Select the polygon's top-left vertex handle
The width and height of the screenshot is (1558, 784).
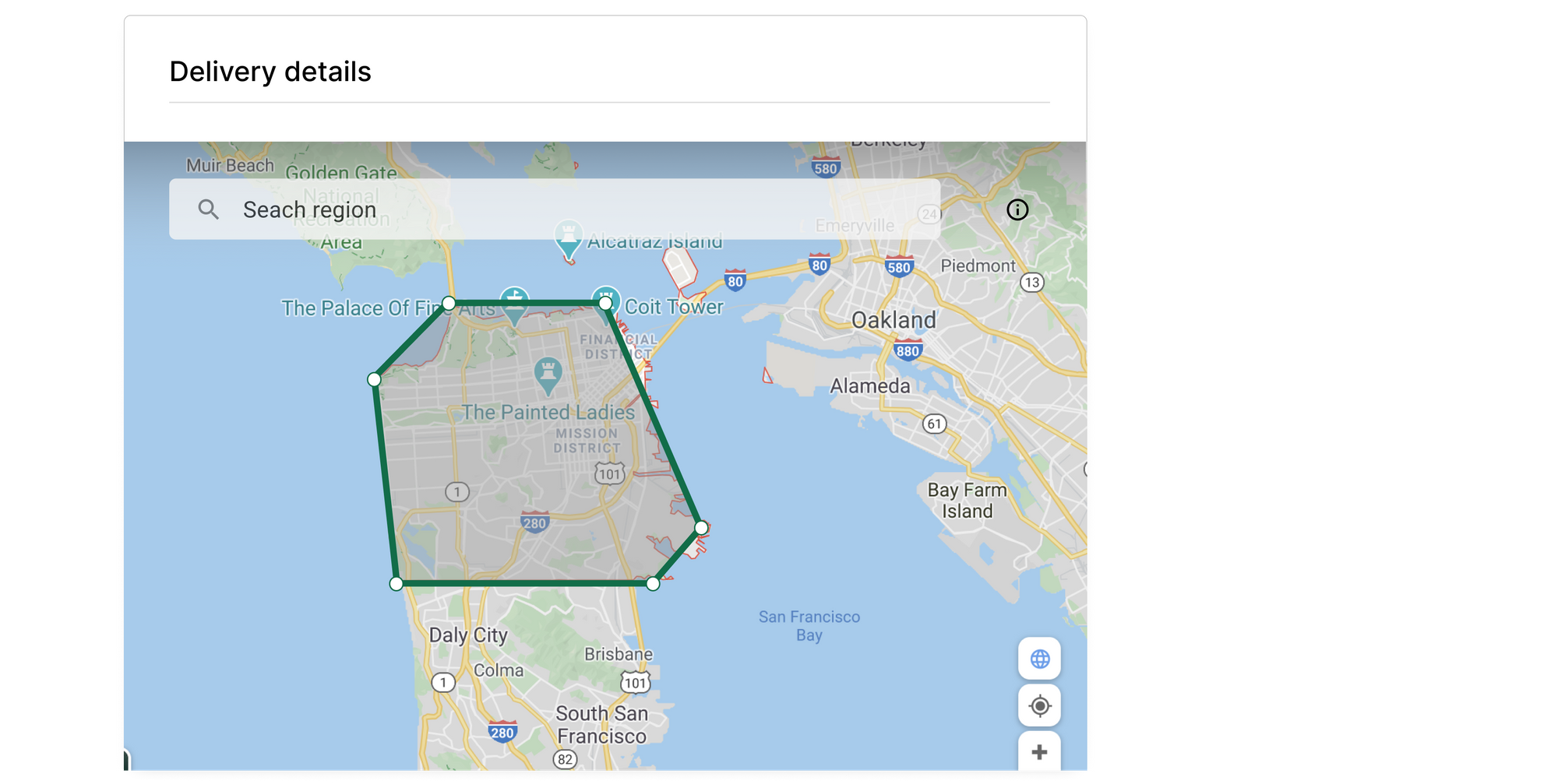coord(449,303)
